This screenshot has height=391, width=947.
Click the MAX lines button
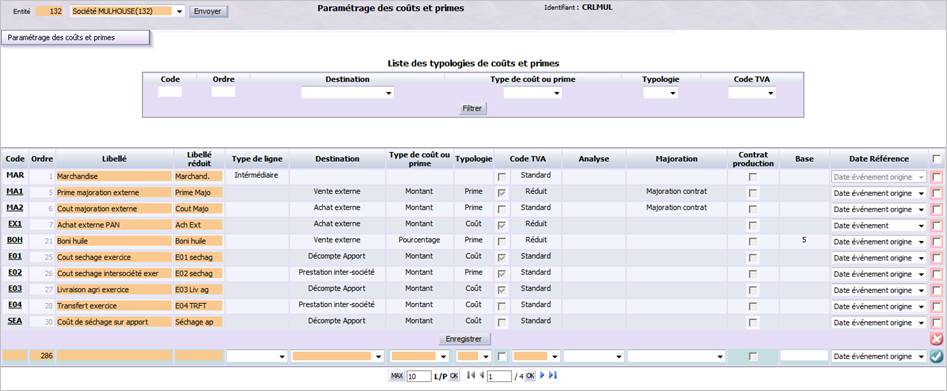(x=396, y=376)
